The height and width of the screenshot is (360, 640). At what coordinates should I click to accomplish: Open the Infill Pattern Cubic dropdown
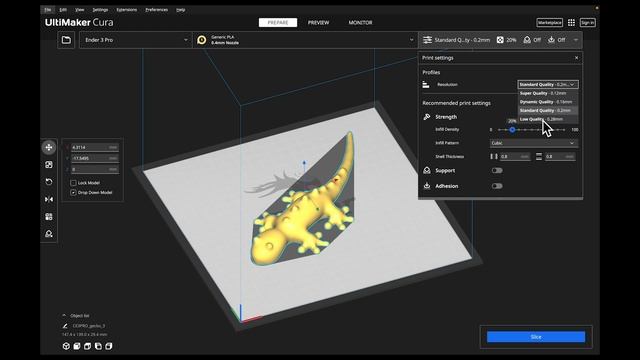[533, 143]
